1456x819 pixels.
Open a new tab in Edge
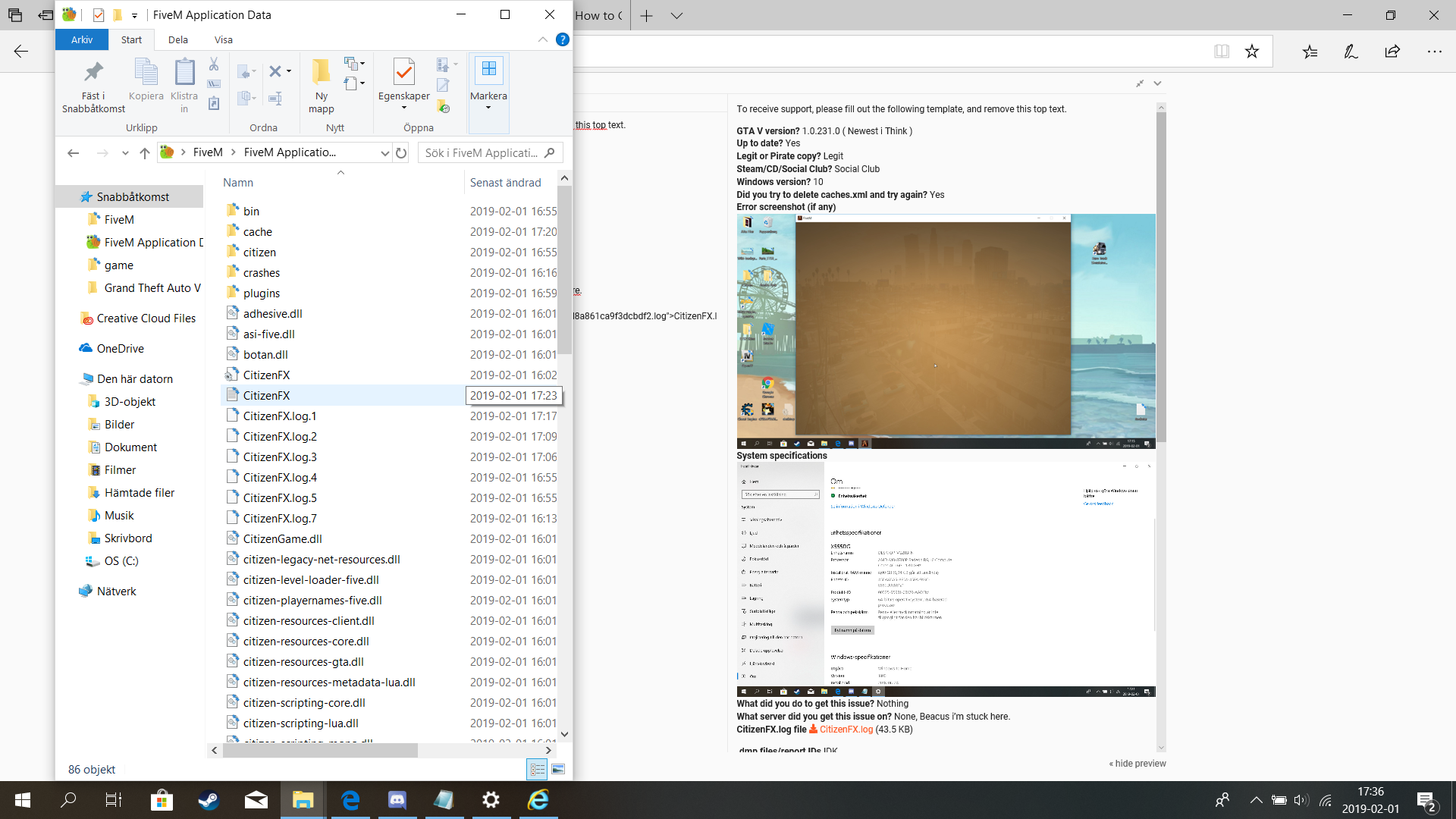click(x=646, y=15)
